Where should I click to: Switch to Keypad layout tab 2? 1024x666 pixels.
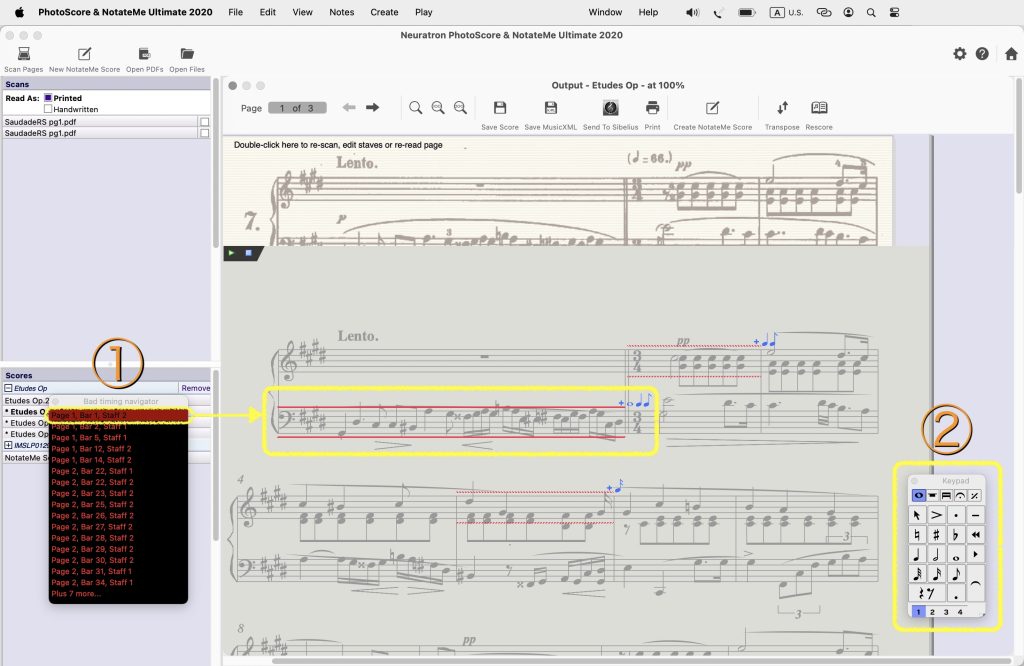click(932, 611)
